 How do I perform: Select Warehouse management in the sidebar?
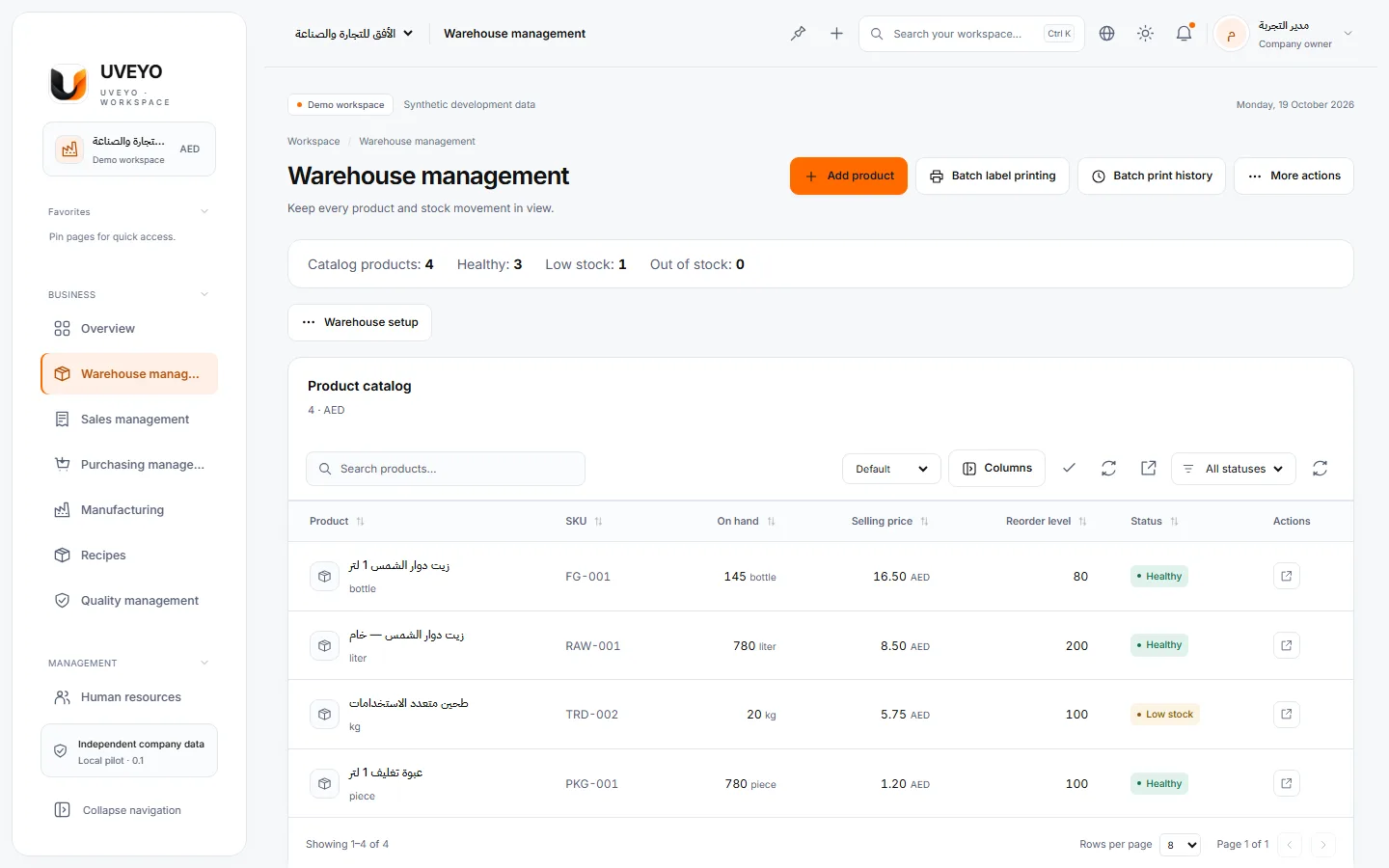129,374
